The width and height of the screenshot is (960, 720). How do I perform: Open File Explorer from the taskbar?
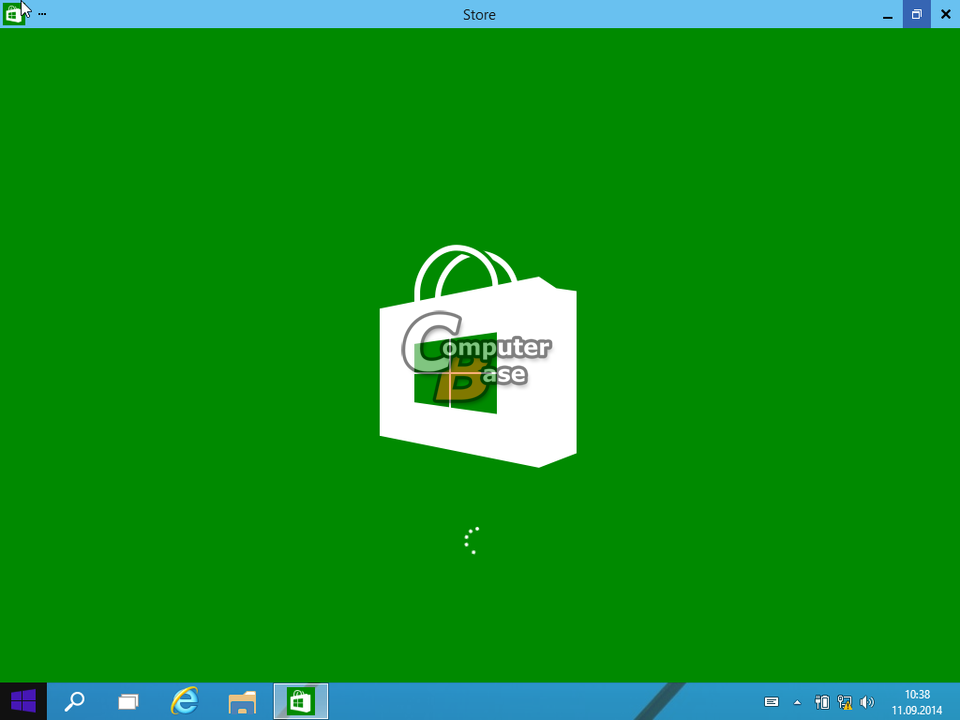coord(242,701)
